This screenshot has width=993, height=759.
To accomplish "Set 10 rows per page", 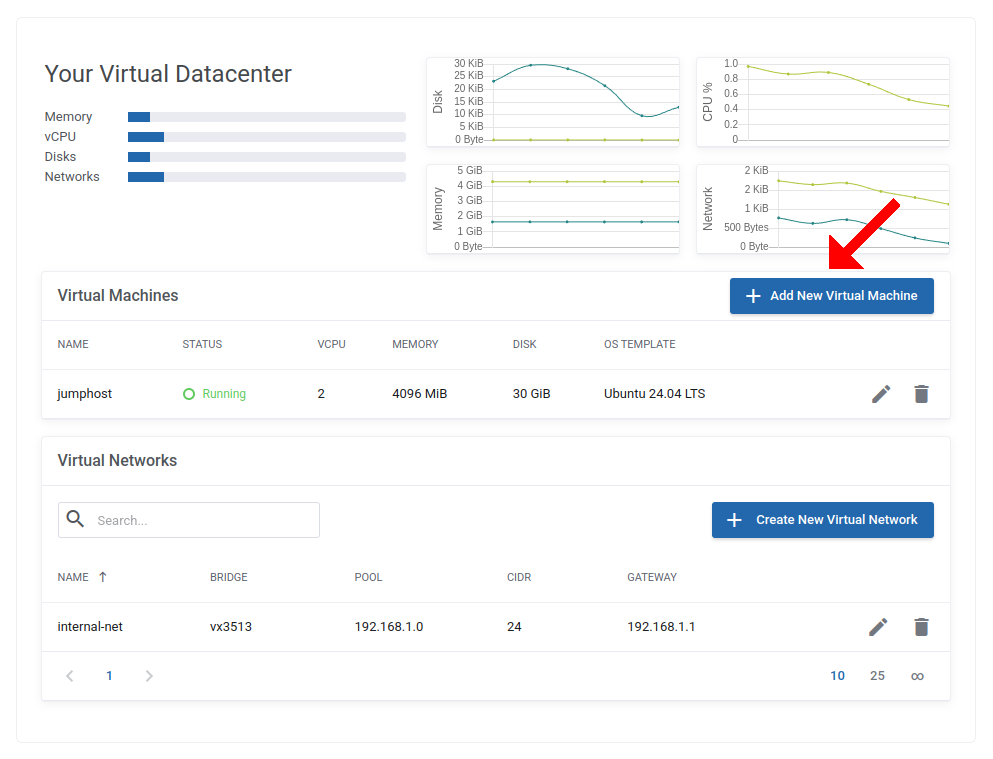I will pos(837,676).
